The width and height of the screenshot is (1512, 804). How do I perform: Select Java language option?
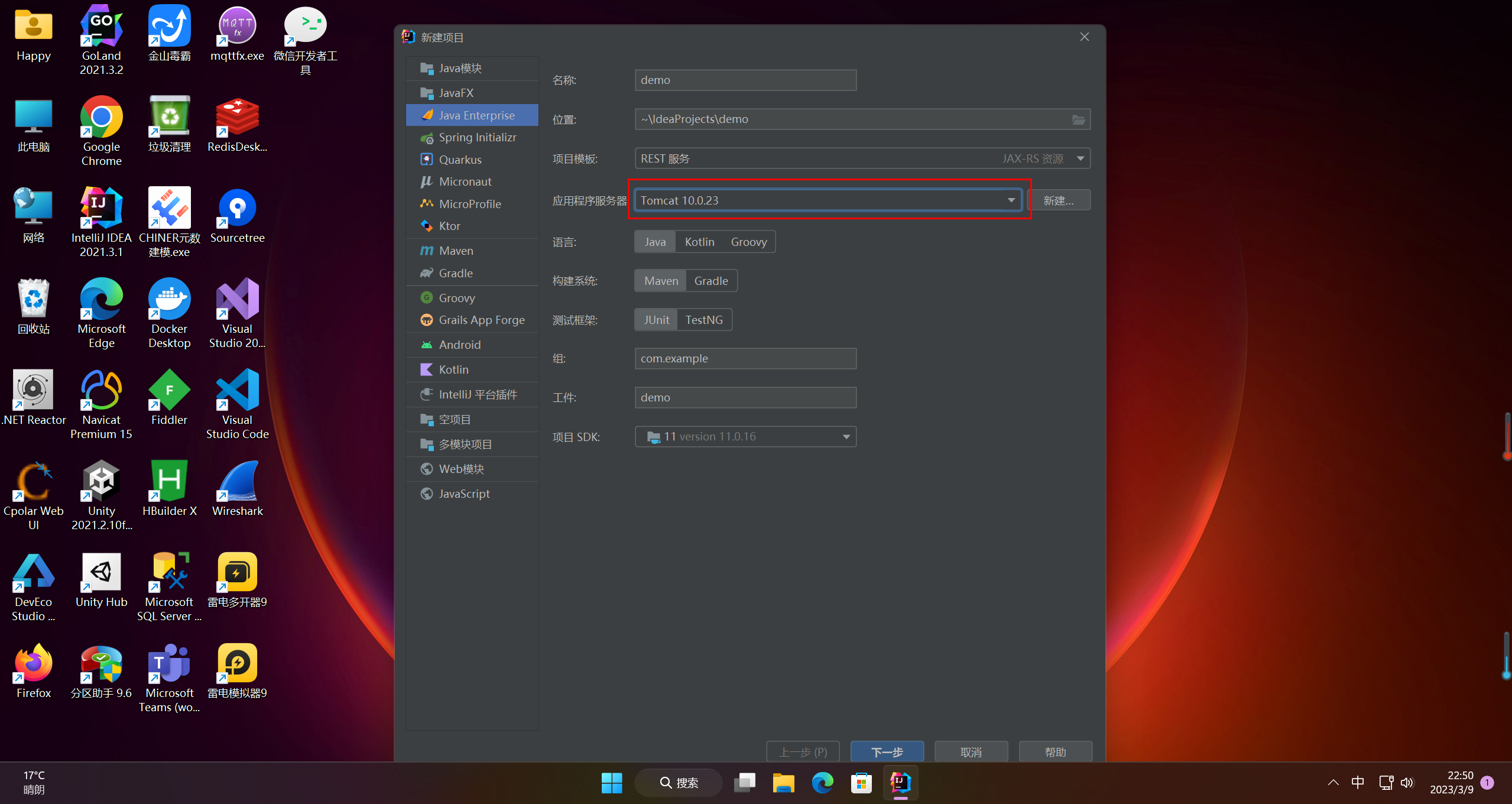(654, 241)
